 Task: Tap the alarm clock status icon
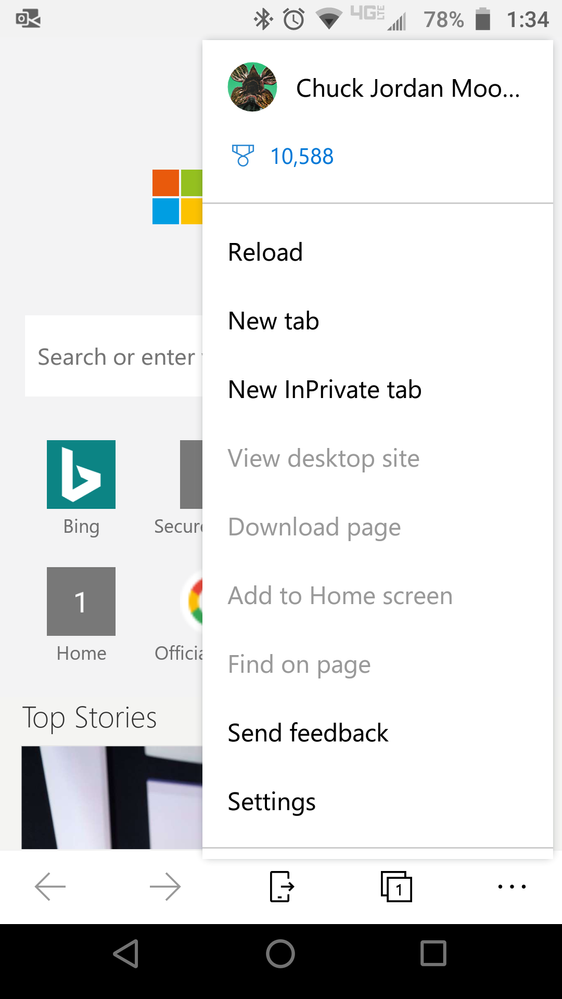[294, 19]
